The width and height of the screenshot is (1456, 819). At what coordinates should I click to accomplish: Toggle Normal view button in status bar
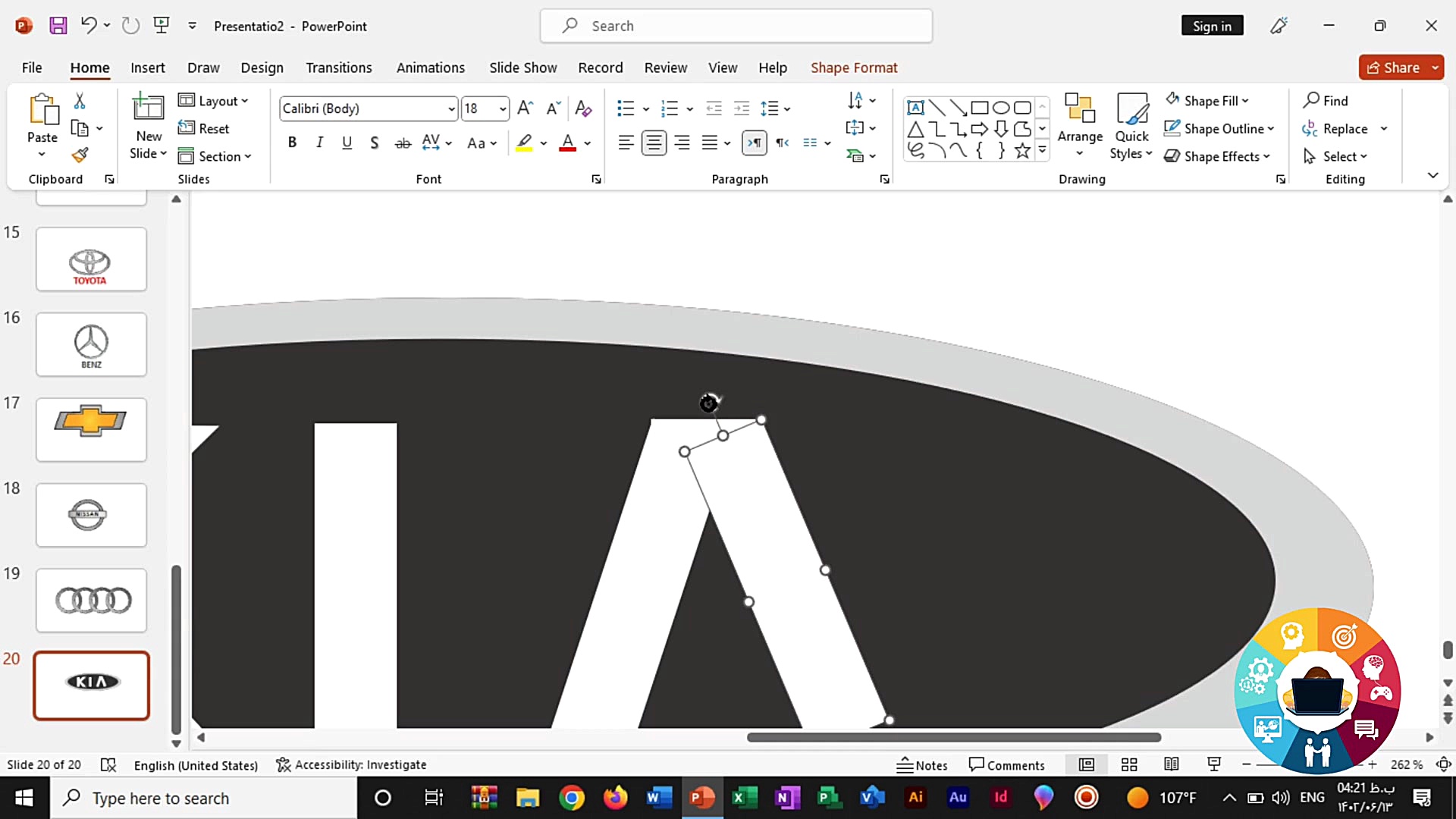pyautogui.click(x=1087, y=764)
